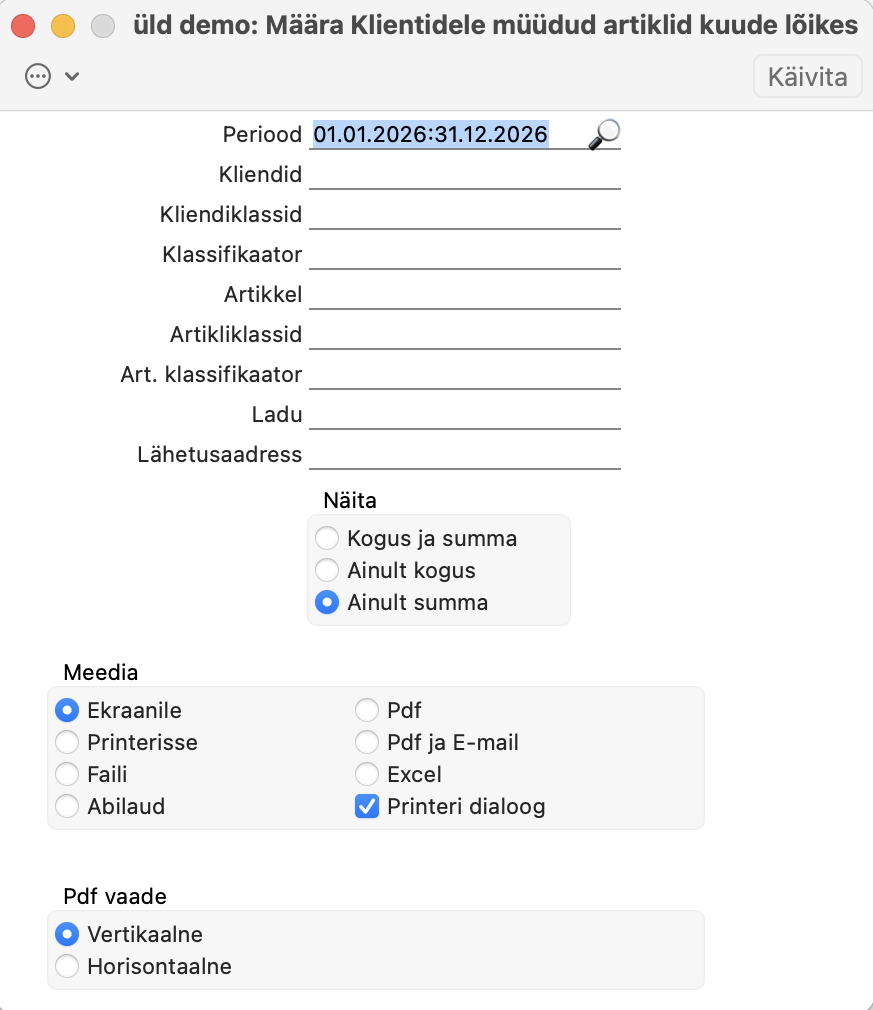Click the Lähetusaadress input field

[x=465, y=455]
